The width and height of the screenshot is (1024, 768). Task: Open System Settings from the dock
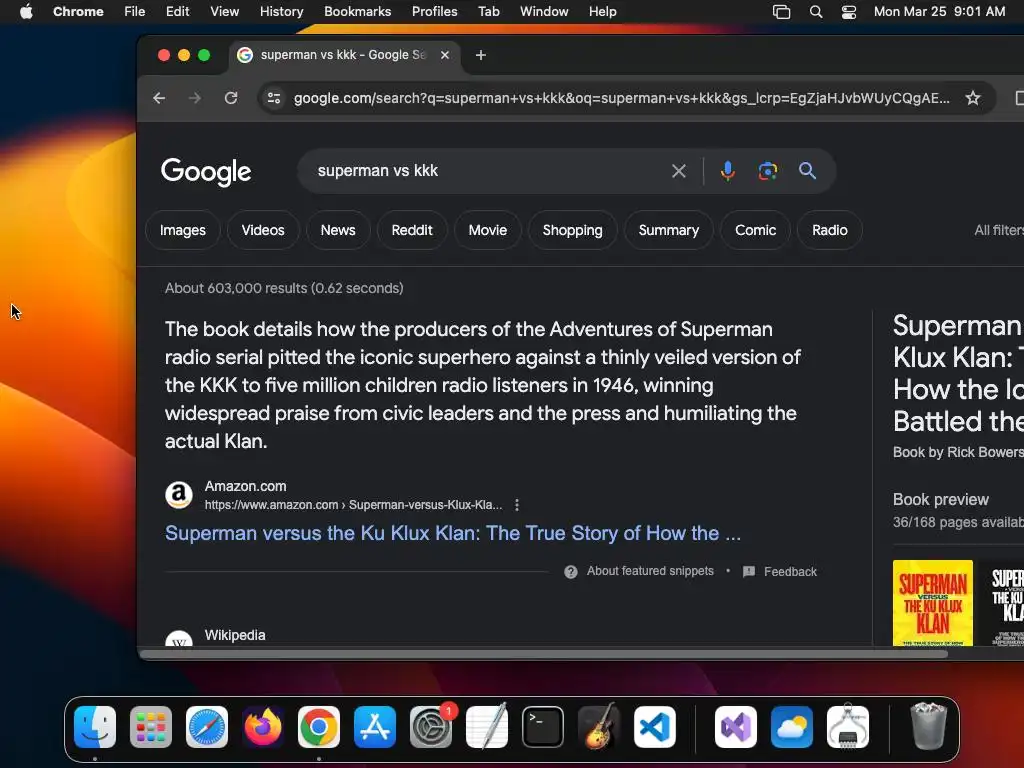[431, 727]
